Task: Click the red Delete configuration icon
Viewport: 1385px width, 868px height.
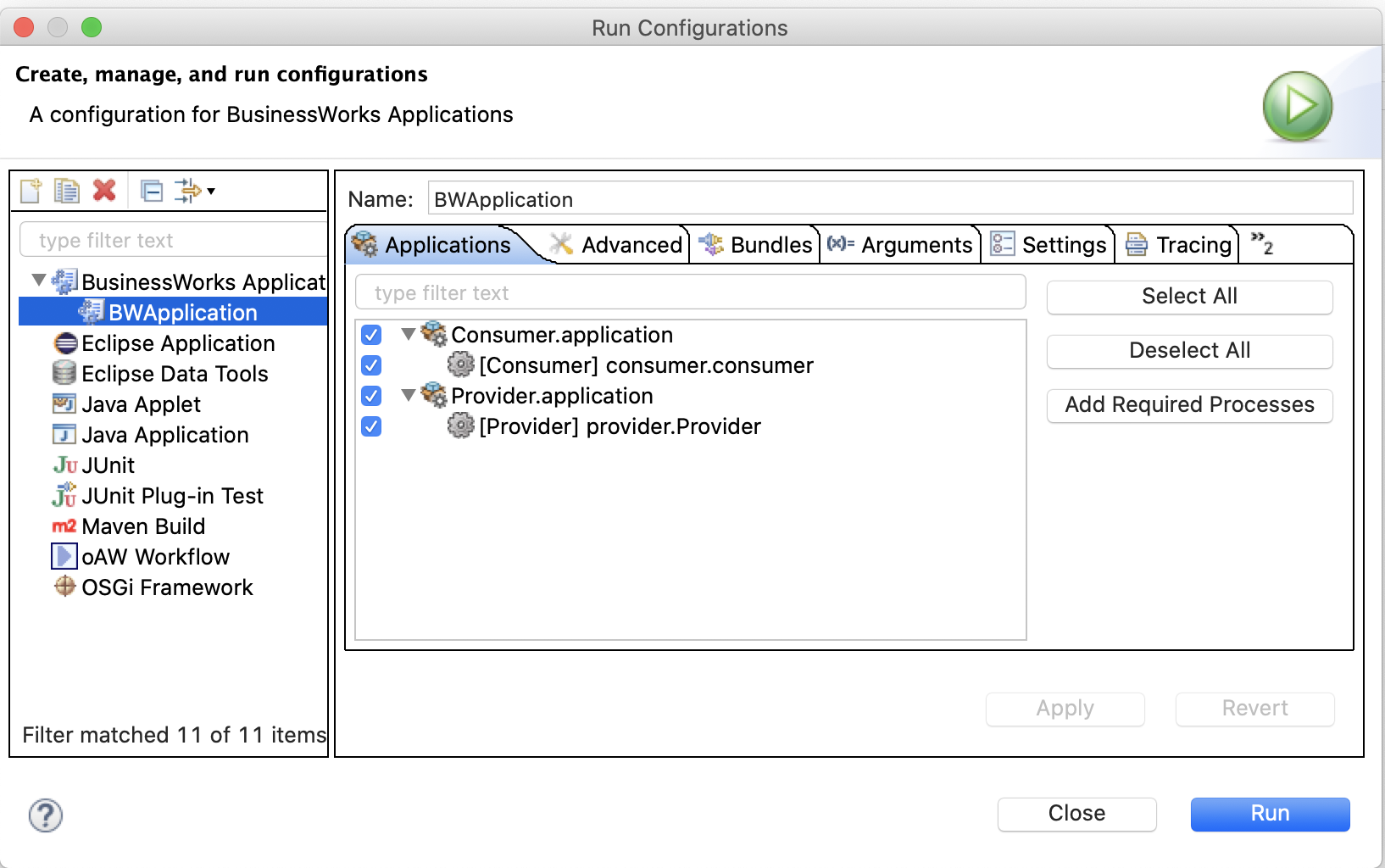Action: click(104, 191)
